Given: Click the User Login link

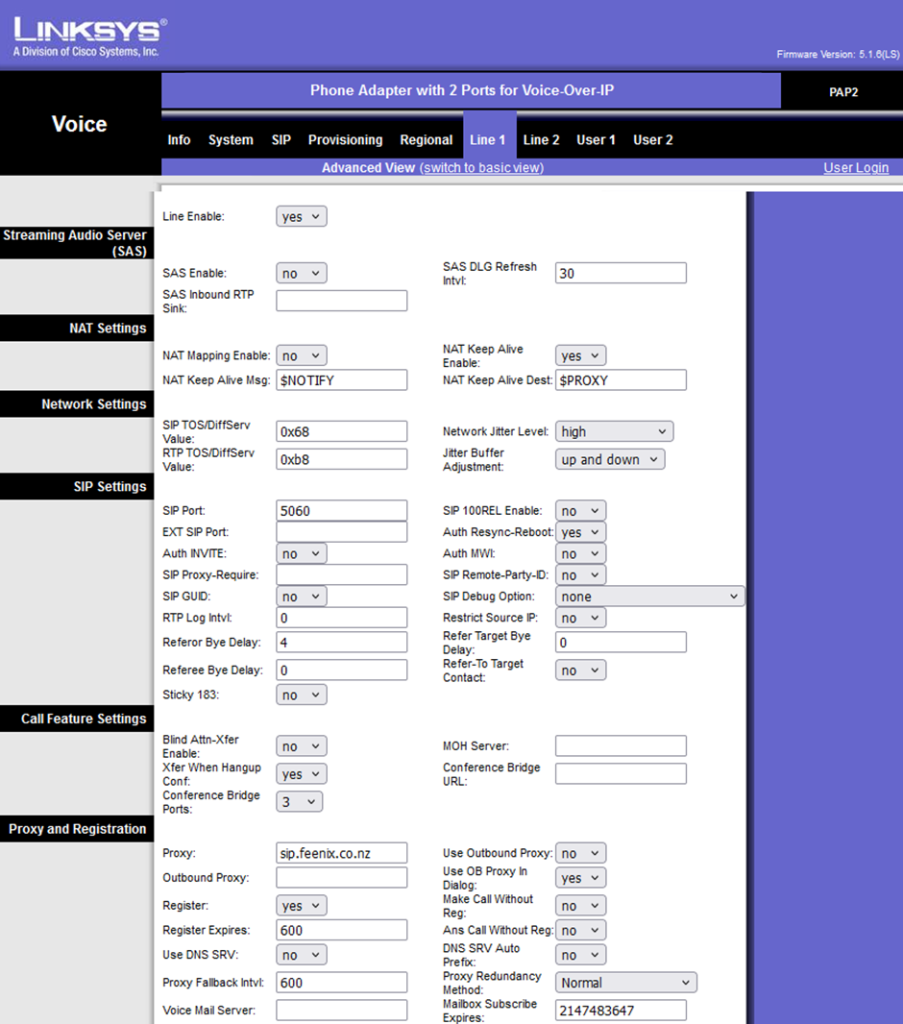Looking at the screenshot, I should click(x=855, y=168).
